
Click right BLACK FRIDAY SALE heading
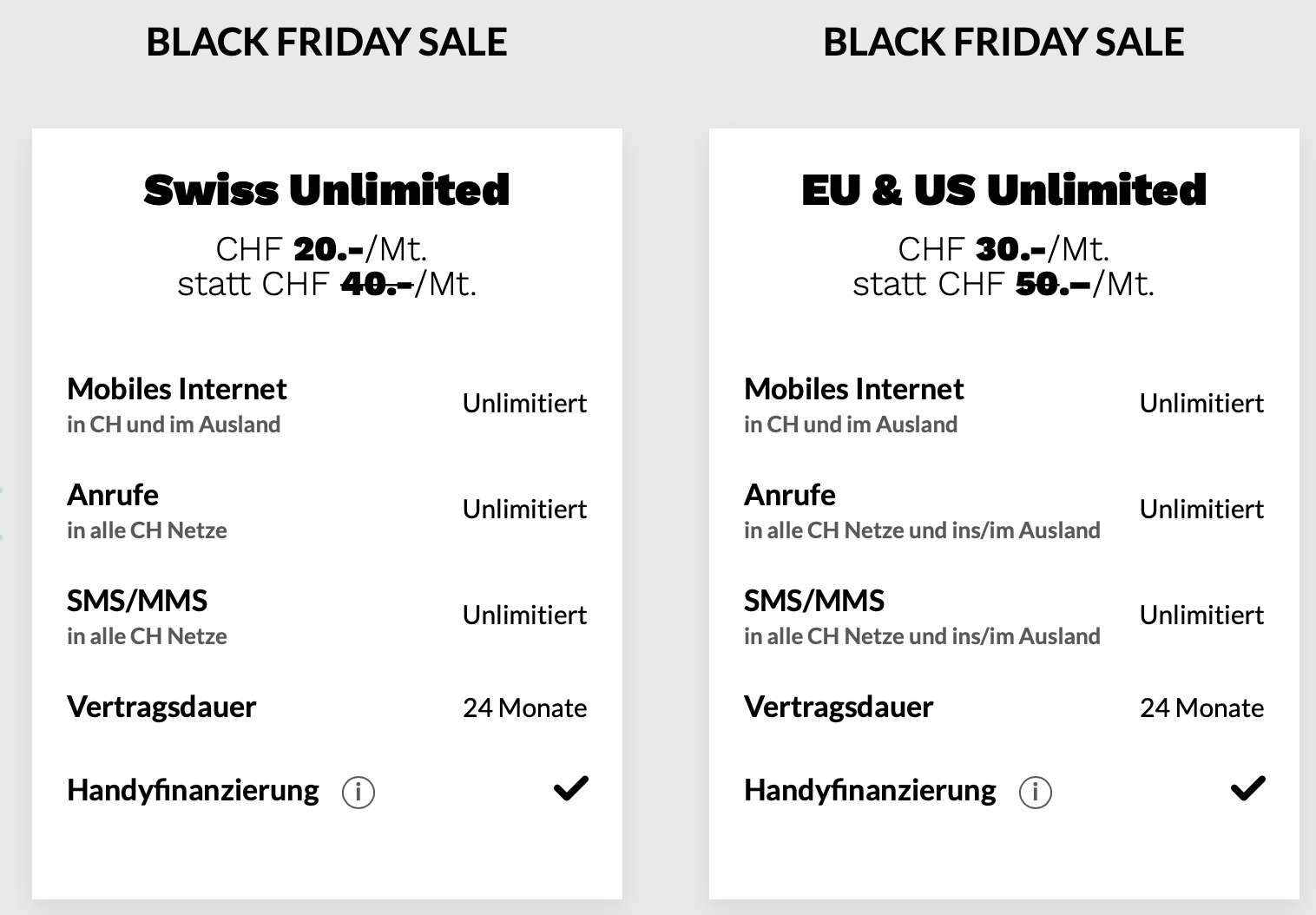[x=1003, y=42]
